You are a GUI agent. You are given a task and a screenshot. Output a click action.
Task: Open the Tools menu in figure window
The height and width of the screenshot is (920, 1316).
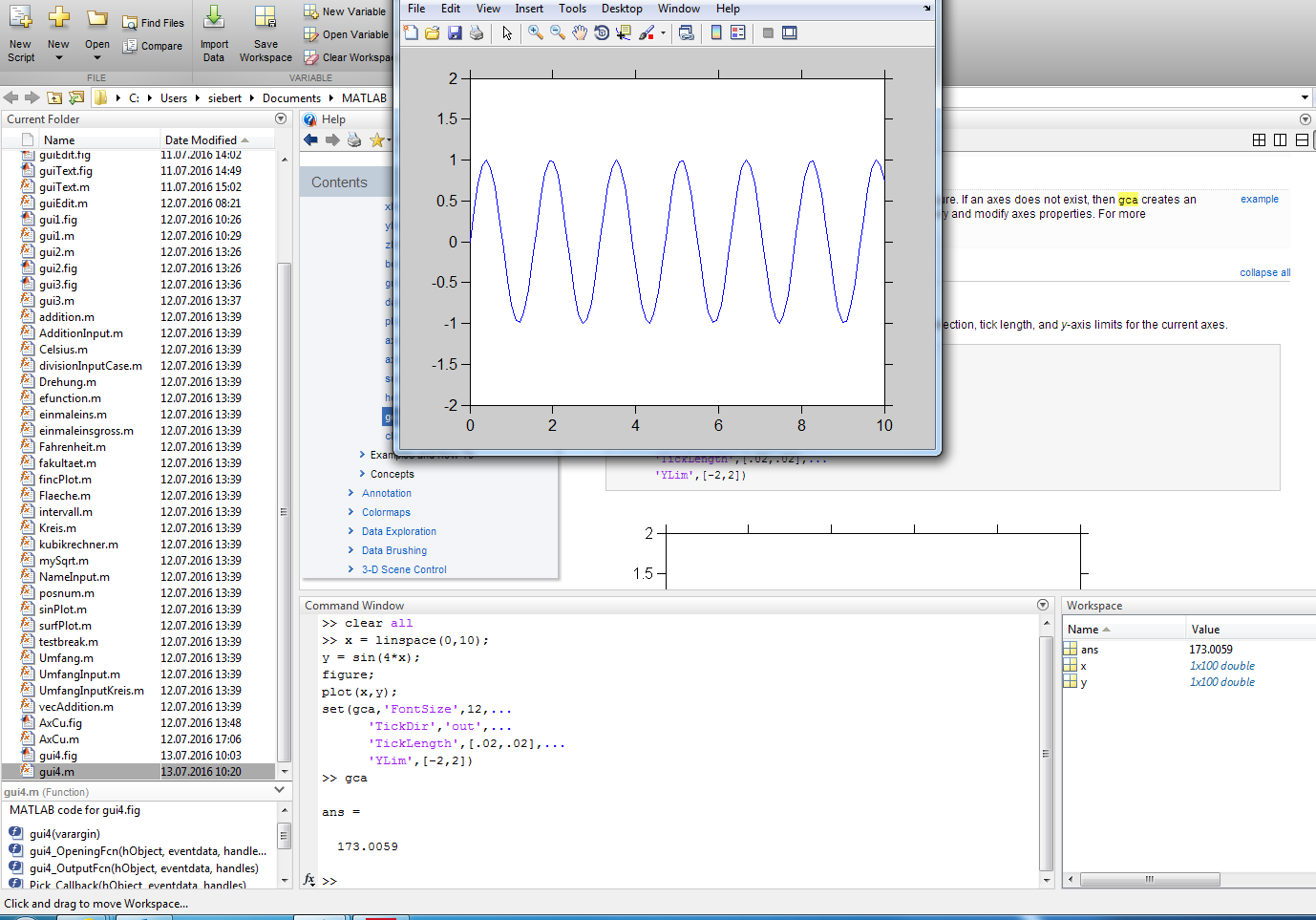pos(572,9)
